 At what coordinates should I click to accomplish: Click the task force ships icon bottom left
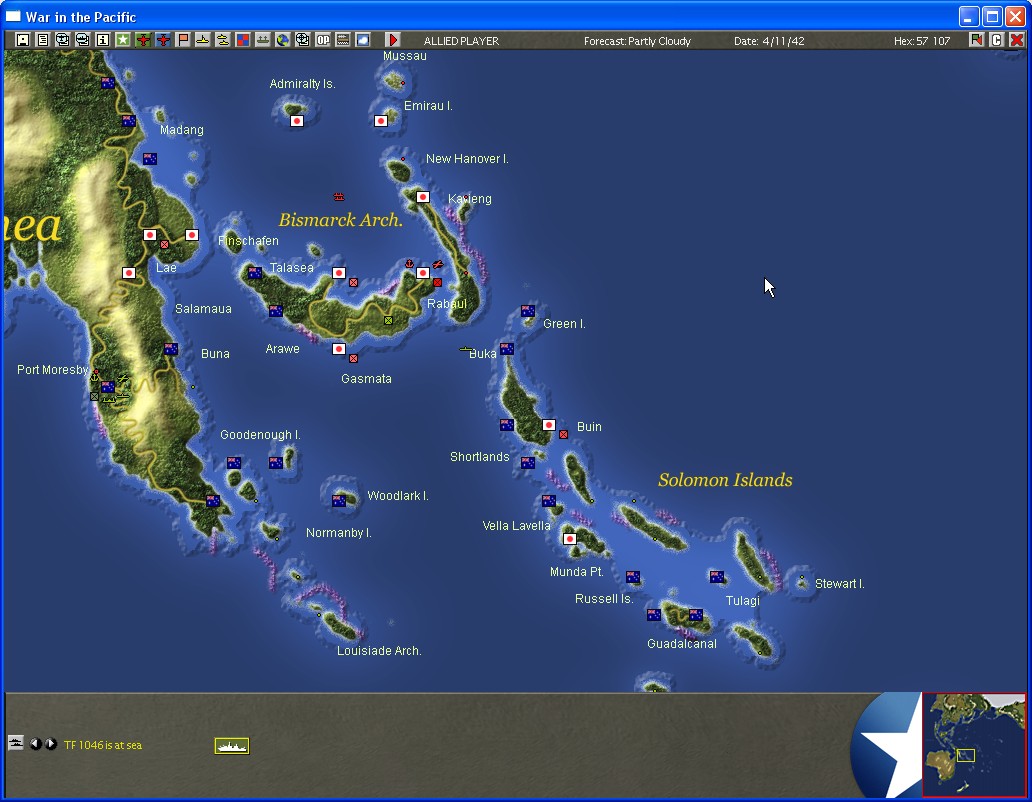click(x=16, y=743)
